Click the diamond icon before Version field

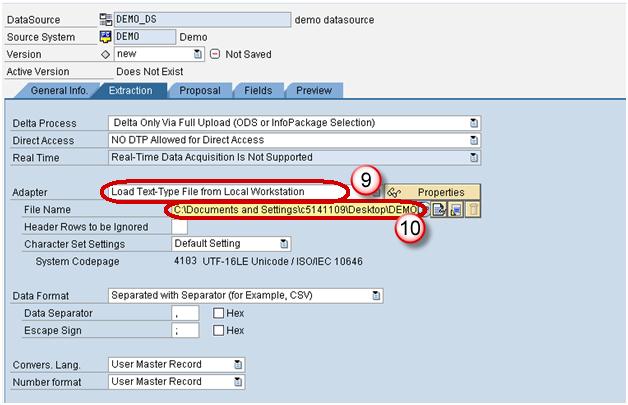[x=106, y=54]
